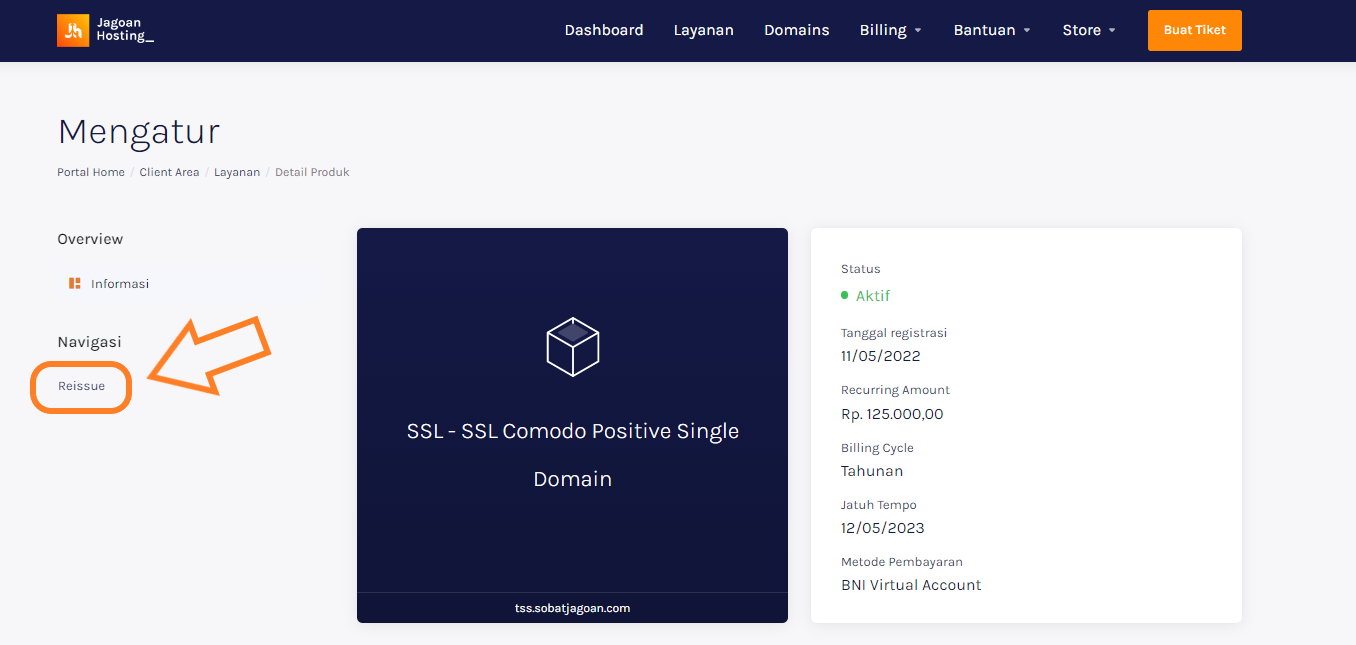Click the Portal Home breadcrumb link
The width and height of the screenshot is (1356, 645).
(x=91, y=172)
